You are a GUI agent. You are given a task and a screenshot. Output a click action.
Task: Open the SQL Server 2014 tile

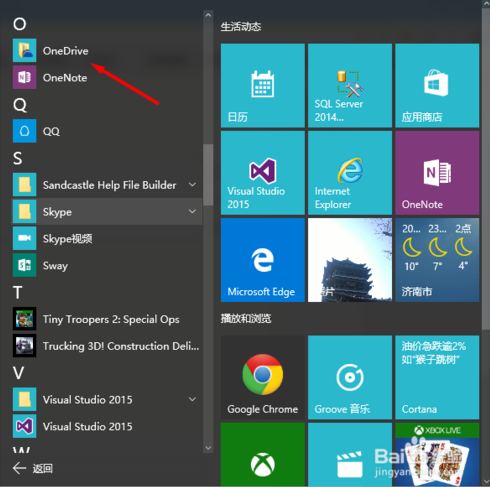pos(350,85)
